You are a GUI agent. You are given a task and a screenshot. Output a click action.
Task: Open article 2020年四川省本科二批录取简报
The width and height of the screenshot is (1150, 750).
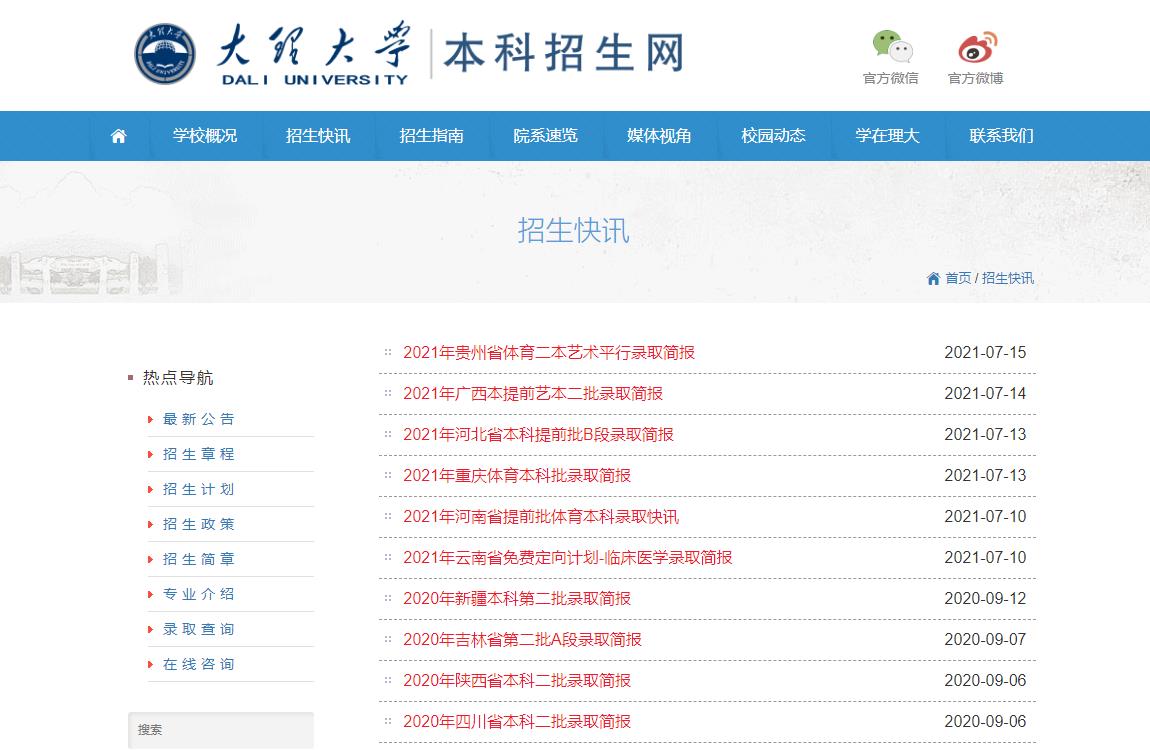coord(517,722)
